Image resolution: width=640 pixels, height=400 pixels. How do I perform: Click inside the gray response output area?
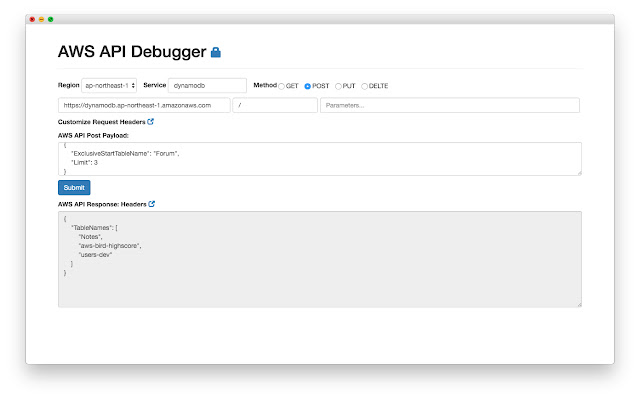(x=320, y=259)
